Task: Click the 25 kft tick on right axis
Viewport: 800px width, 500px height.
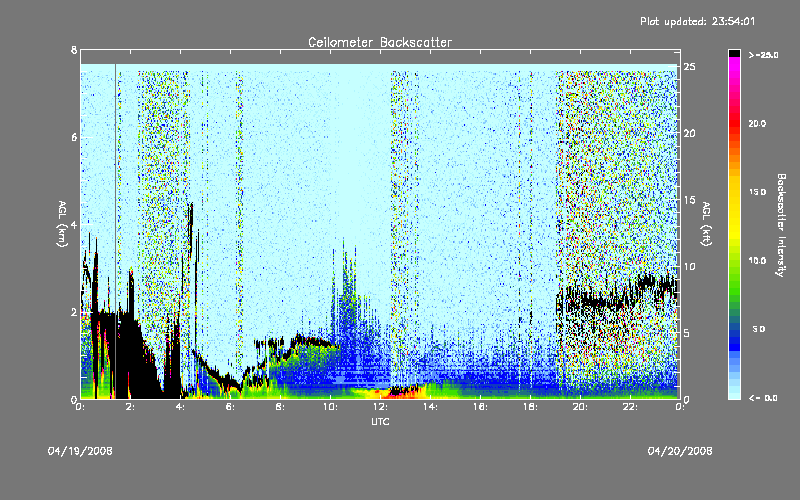Action: 689,67
